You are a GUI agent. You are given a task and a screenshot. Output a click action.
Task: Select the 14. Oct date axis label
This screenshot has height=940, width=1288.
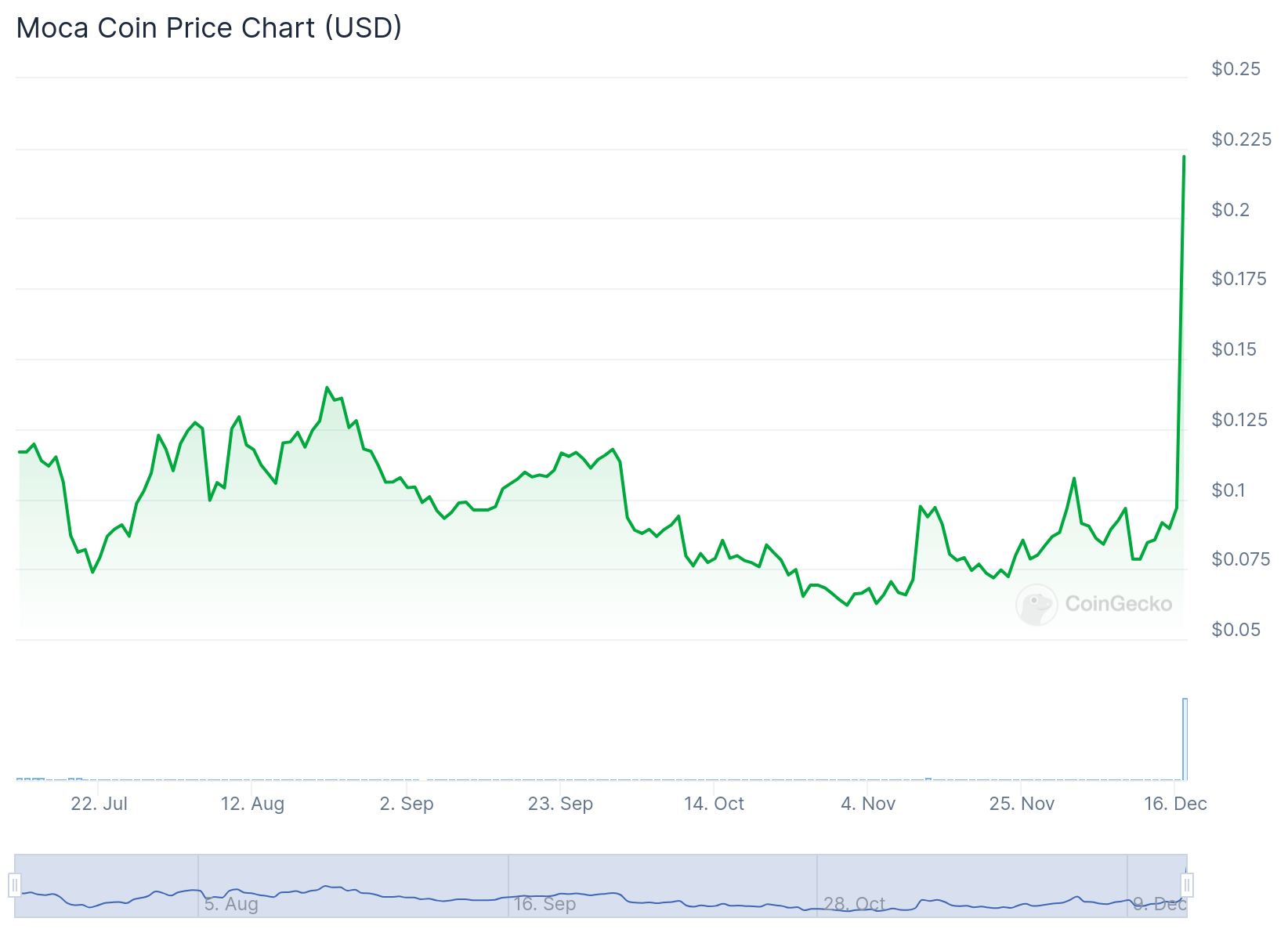point(714,804)
